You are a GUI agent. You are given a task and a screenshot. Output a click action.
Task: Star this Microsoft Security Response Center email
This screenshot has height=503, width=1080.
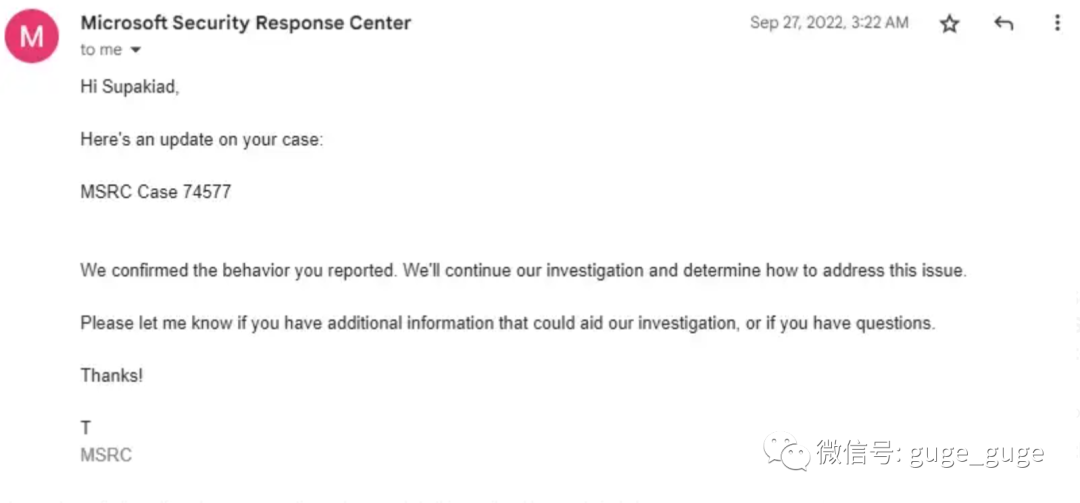tap(949, 23)
